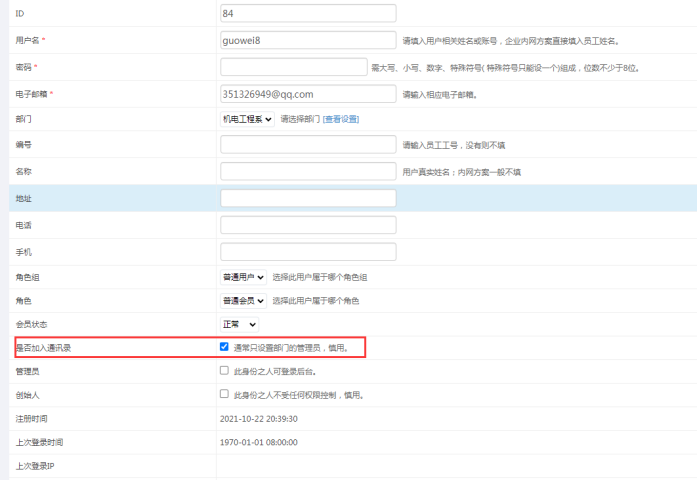
Task: Focus the 电话 phone input box
Action: 307,225
